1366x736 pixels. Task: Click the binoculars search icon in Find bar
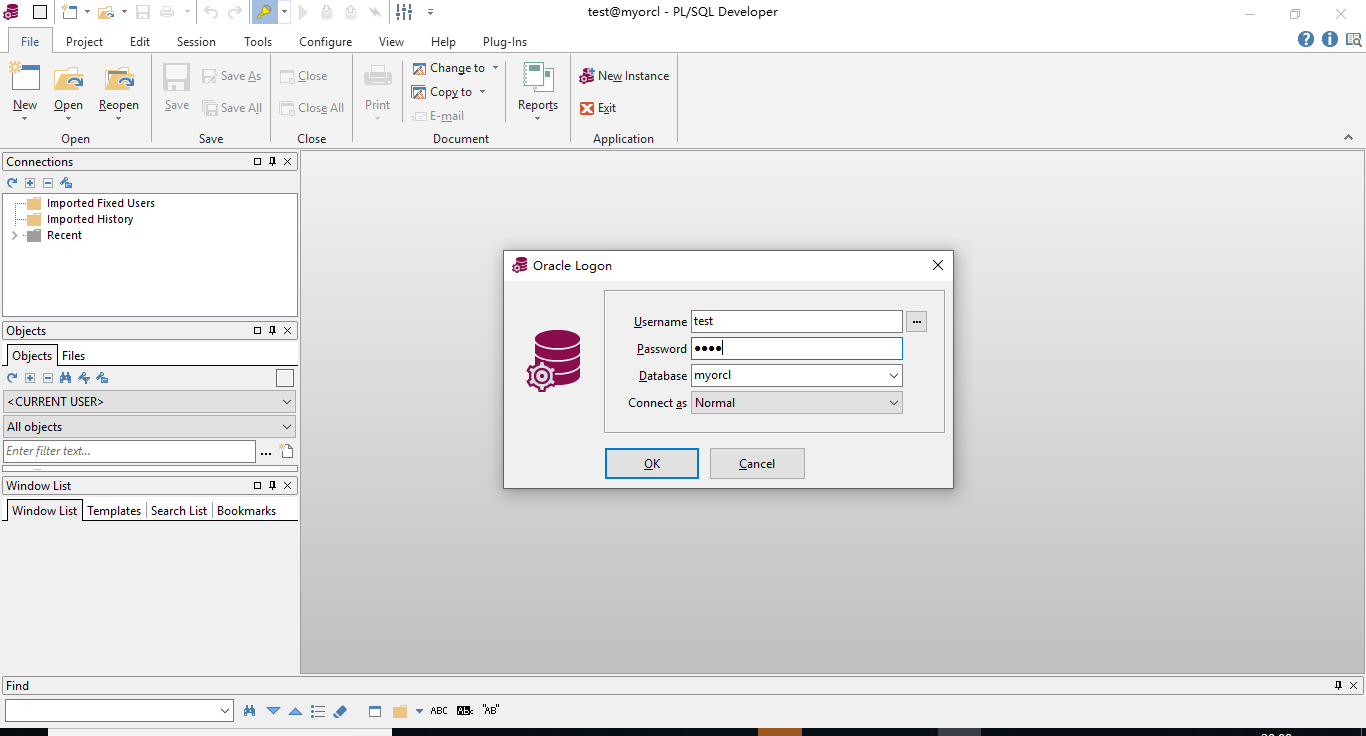pyautogui.click(x=250, y=711)
